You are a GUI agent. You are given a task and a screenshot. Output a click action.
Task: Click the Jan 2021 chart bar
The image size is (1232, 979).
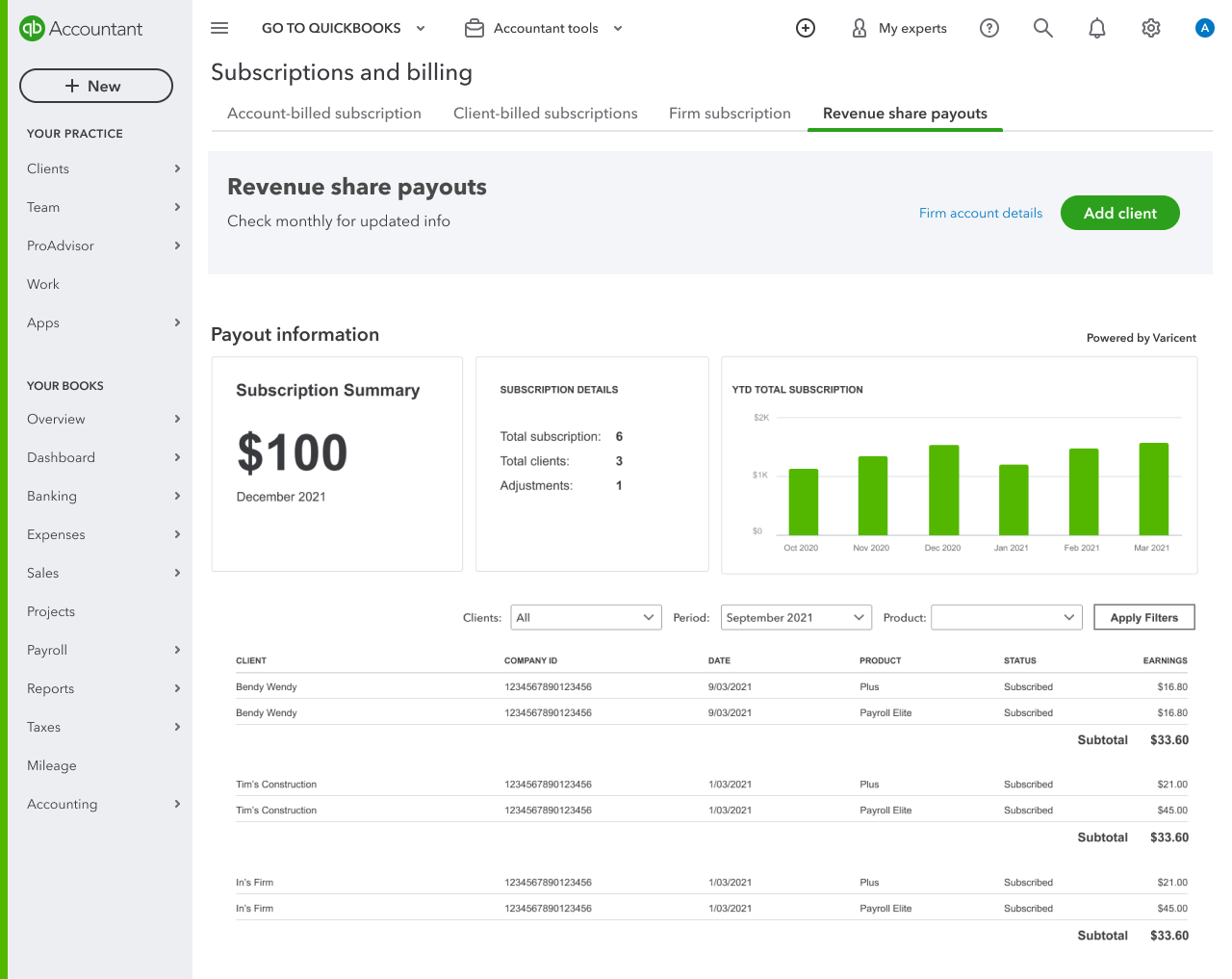tap(1014, 500)
